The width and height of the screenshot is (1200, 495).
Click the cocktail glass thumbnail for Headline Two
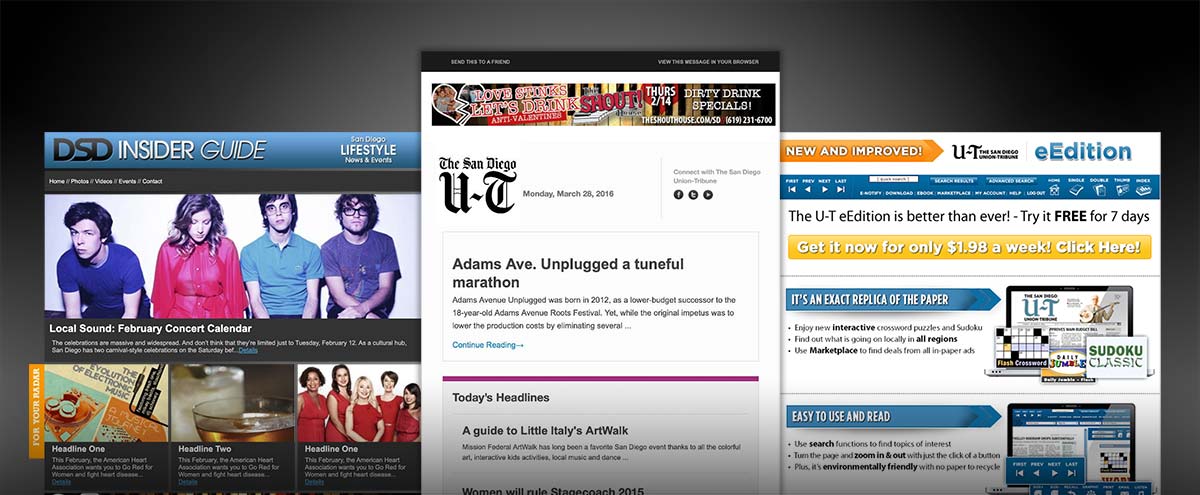pos(231,401)
